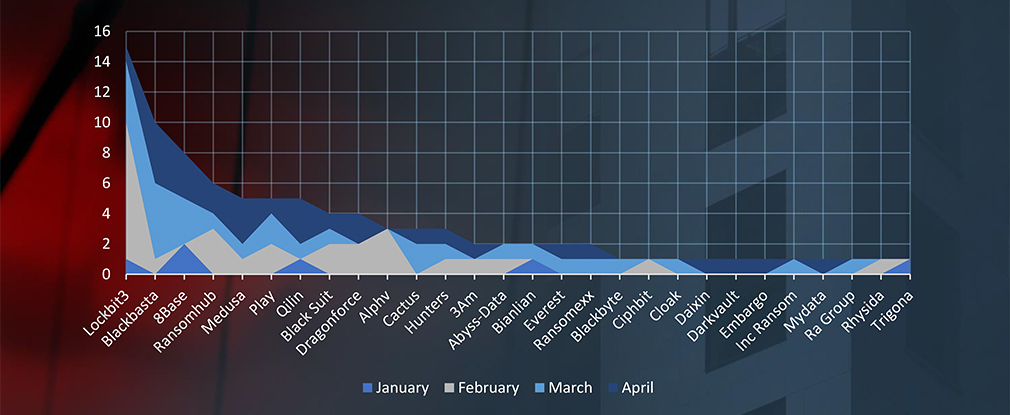Click the Cloak axis label

[667, 305]
